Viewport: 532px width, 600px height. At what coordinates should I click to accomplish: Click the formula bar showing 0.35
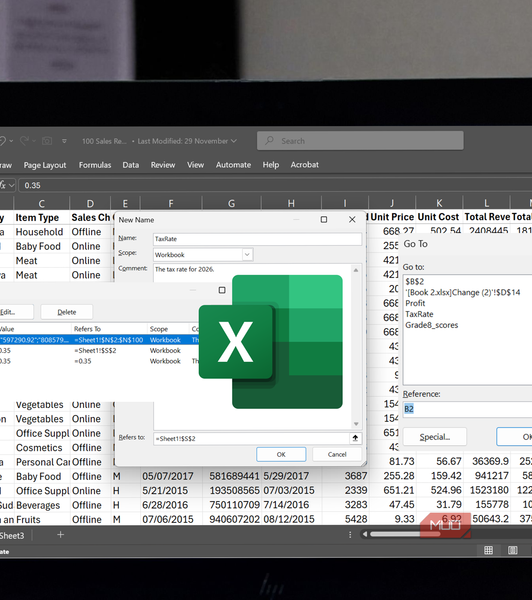[x=276, y=185]
